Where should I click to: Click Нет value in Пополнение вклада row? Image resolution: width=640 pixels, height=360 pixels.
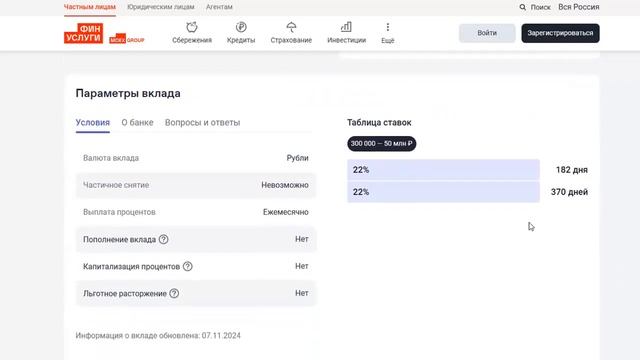pyautogui.click(x=302, y=239)
